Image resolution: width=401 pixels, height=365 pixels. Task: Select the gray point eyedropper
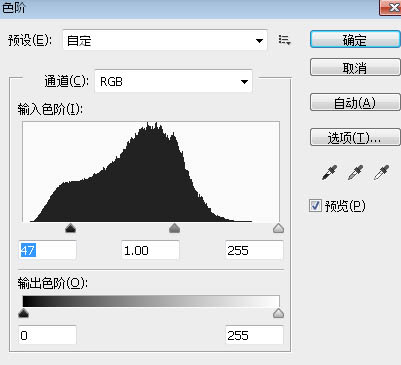[355, 172]
